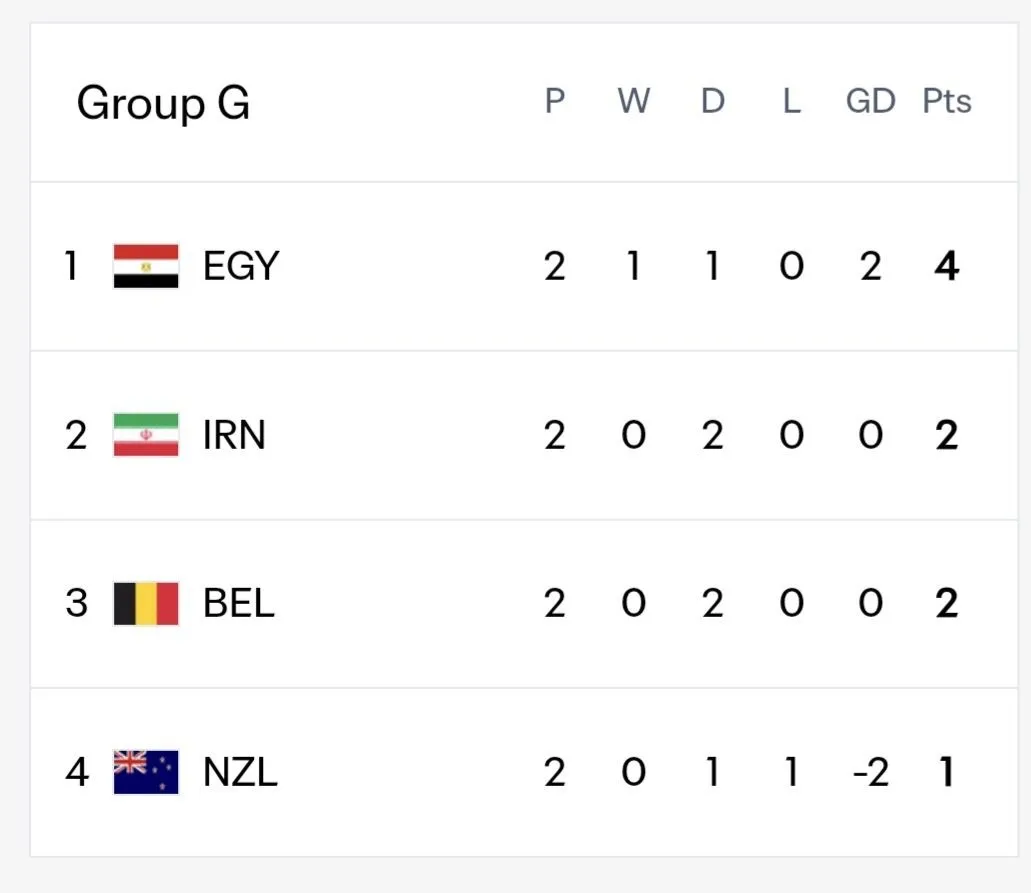The height and width of the screenshot is (893, 1031).
Task: Click the Group G heading
Action: tap(163, 103)
